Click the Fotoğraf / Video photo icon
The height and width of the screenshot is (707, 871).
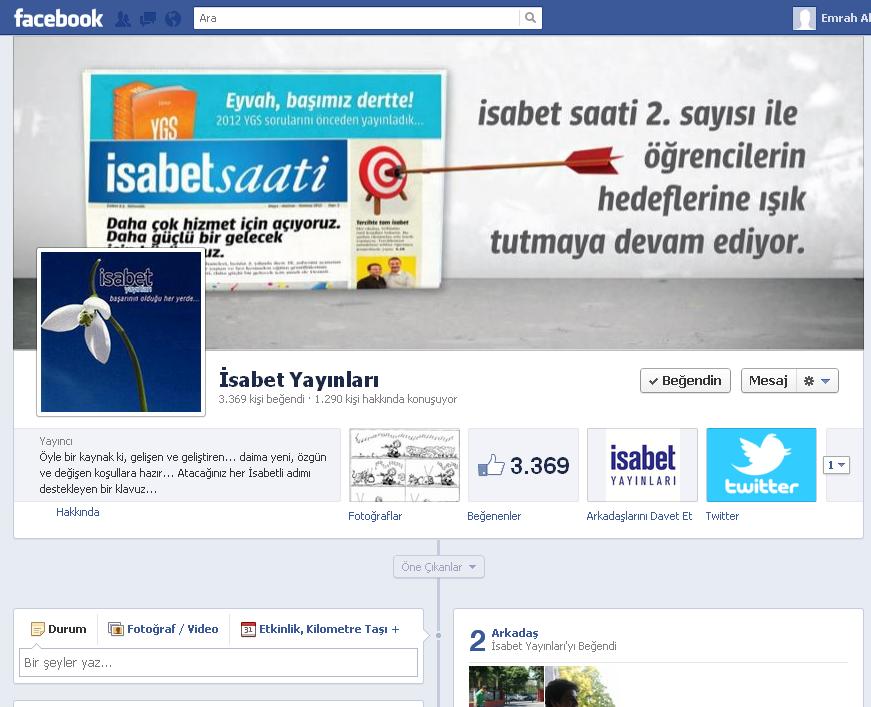[x=116, y=629]
